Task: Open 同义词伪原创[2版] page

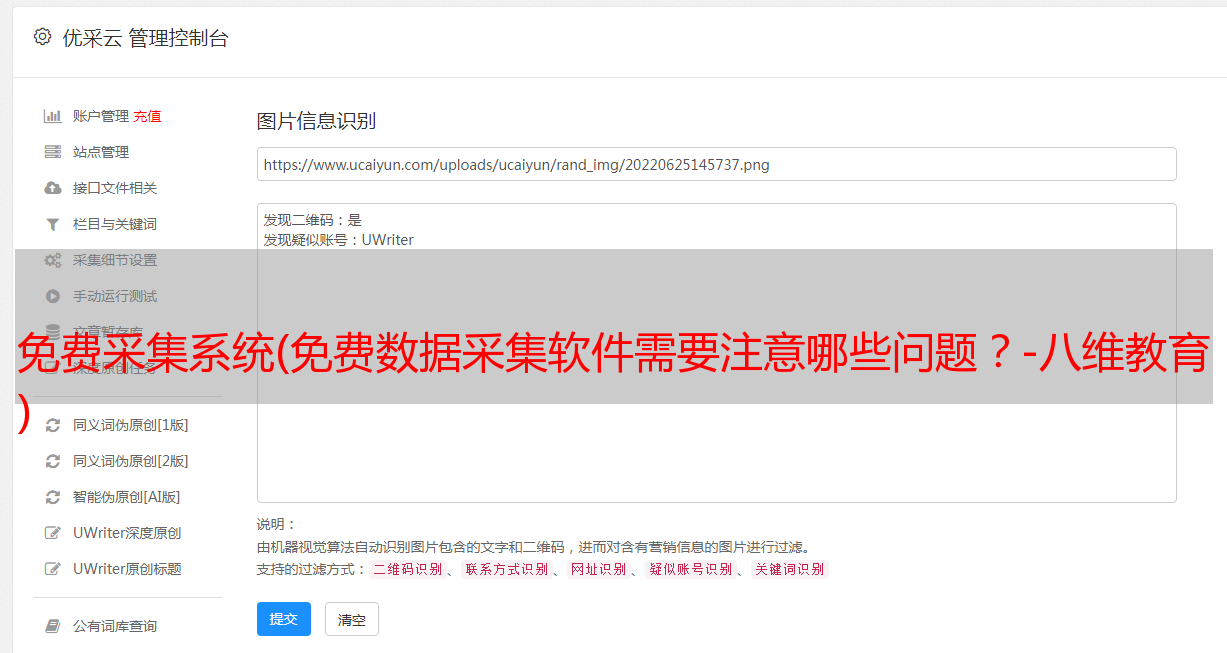Action: pyautogui.click(x=131, y=461)
